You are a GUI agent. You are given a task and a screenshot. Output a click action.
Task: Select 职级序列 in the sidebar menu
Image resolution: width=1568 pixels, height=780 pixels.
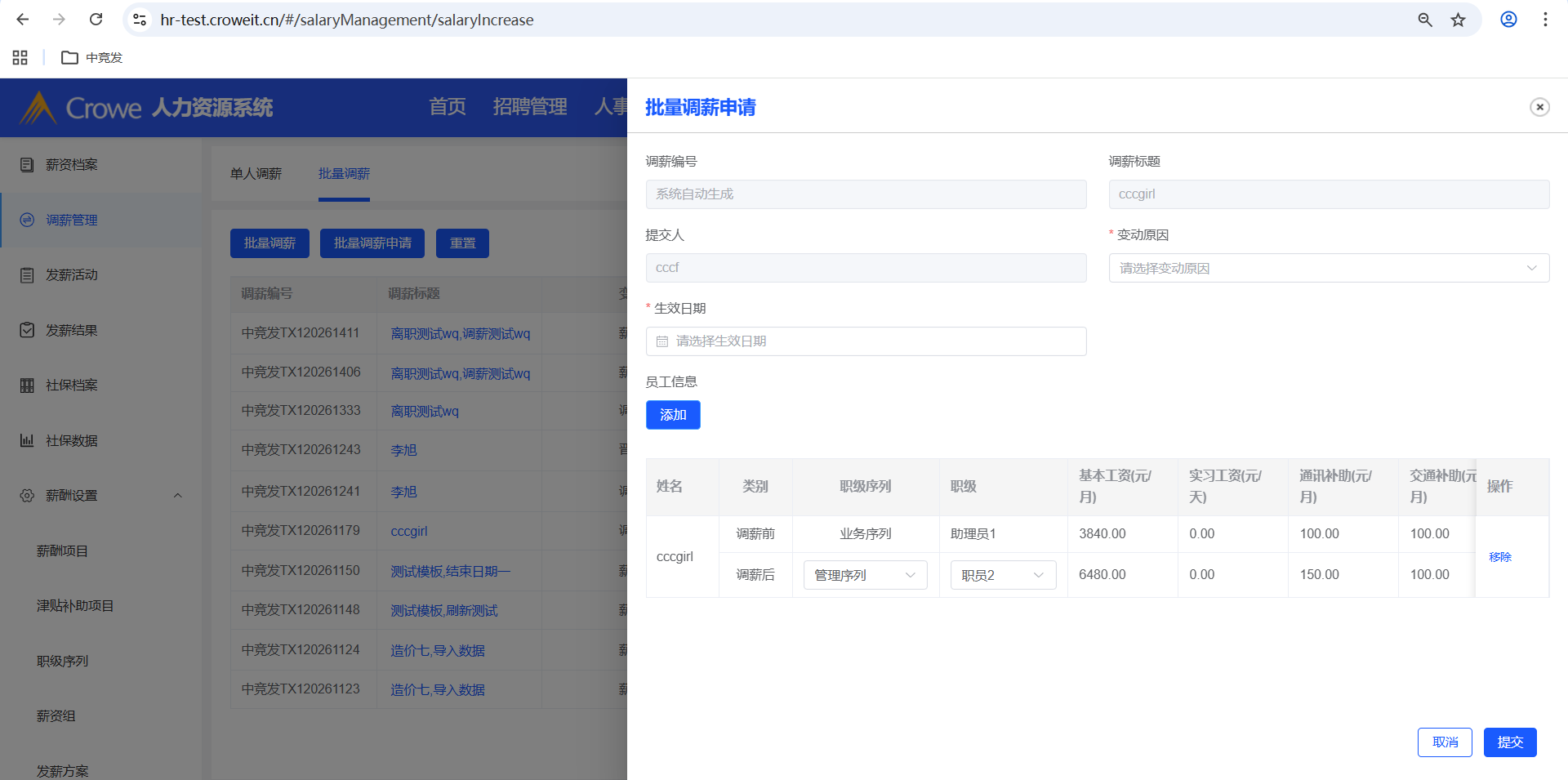pyautogui.click(x=62, y=661)
